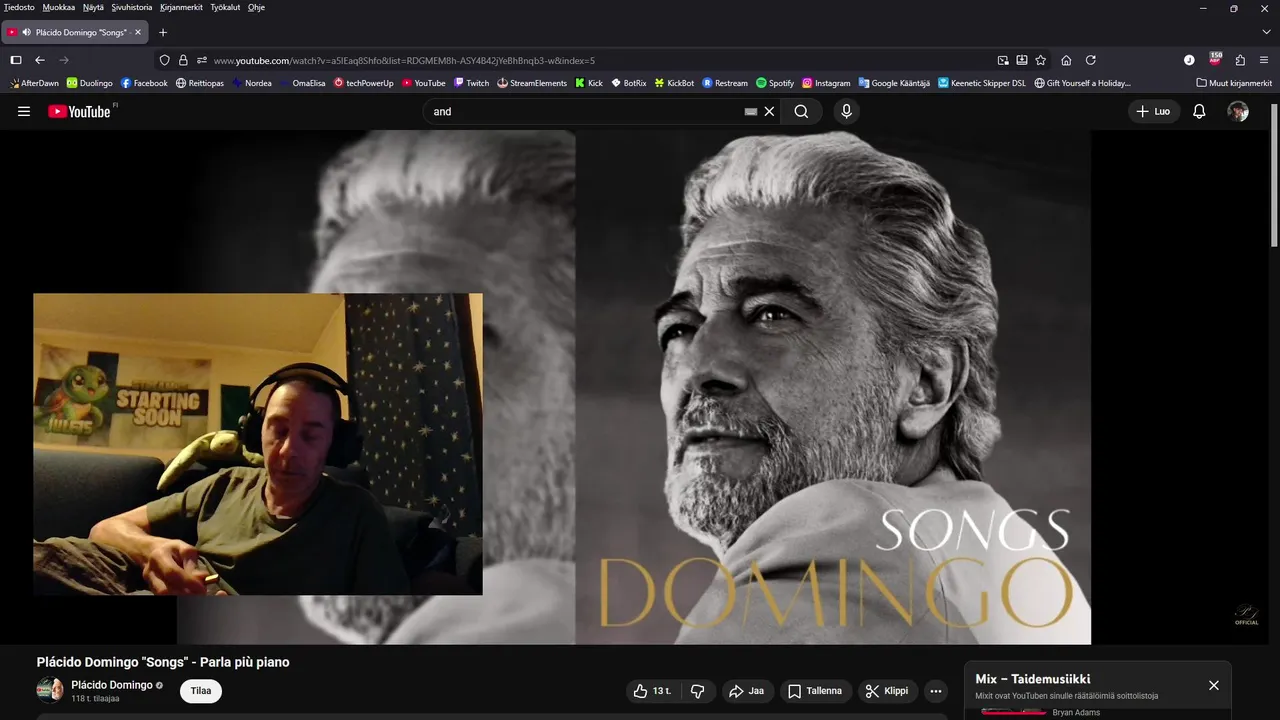This screenshot has width=1280, height=720.
Task: Open the Duolingo bookmark
Action: tap(90, 83)
